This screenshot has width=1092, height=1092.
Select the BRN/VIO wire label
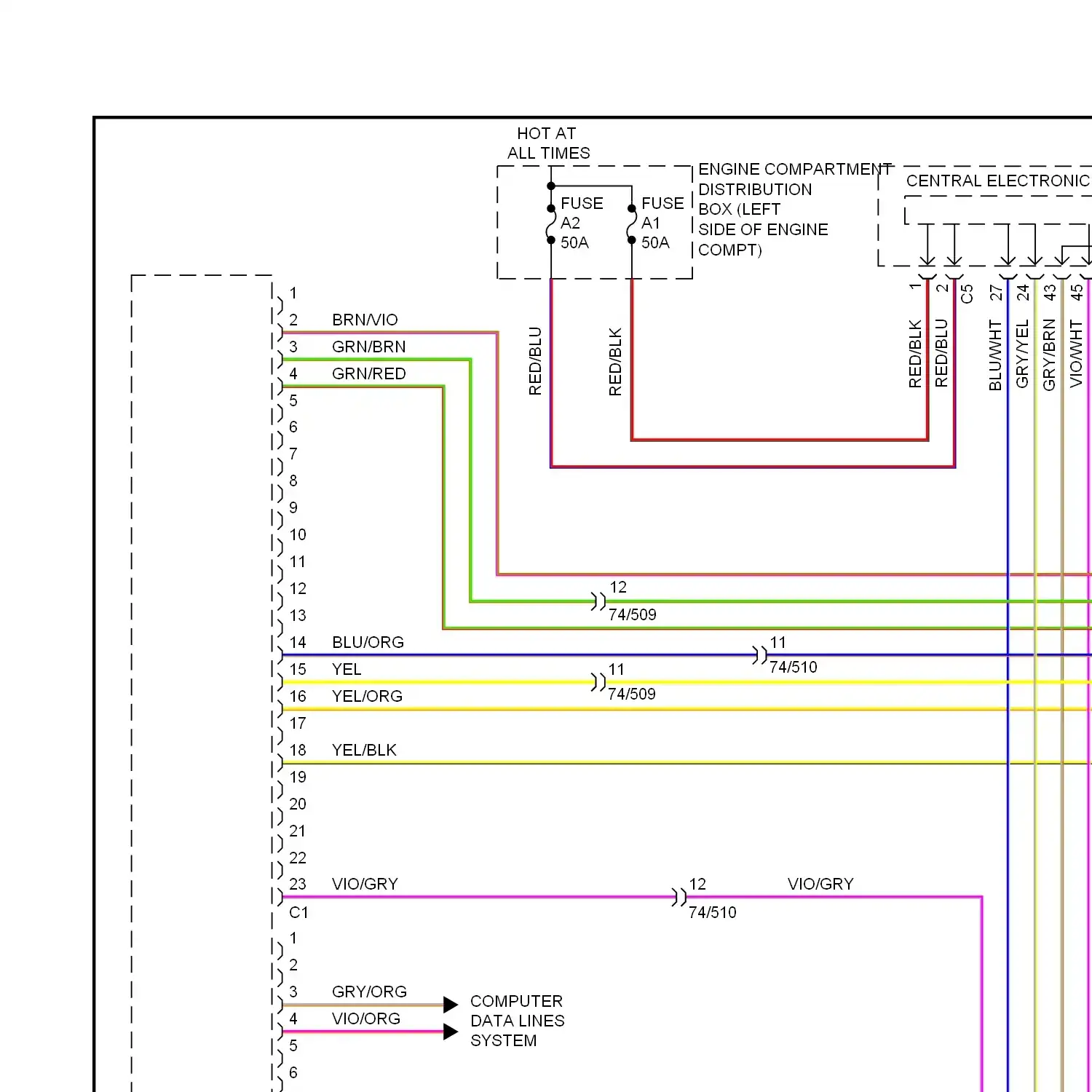[365, 320]
